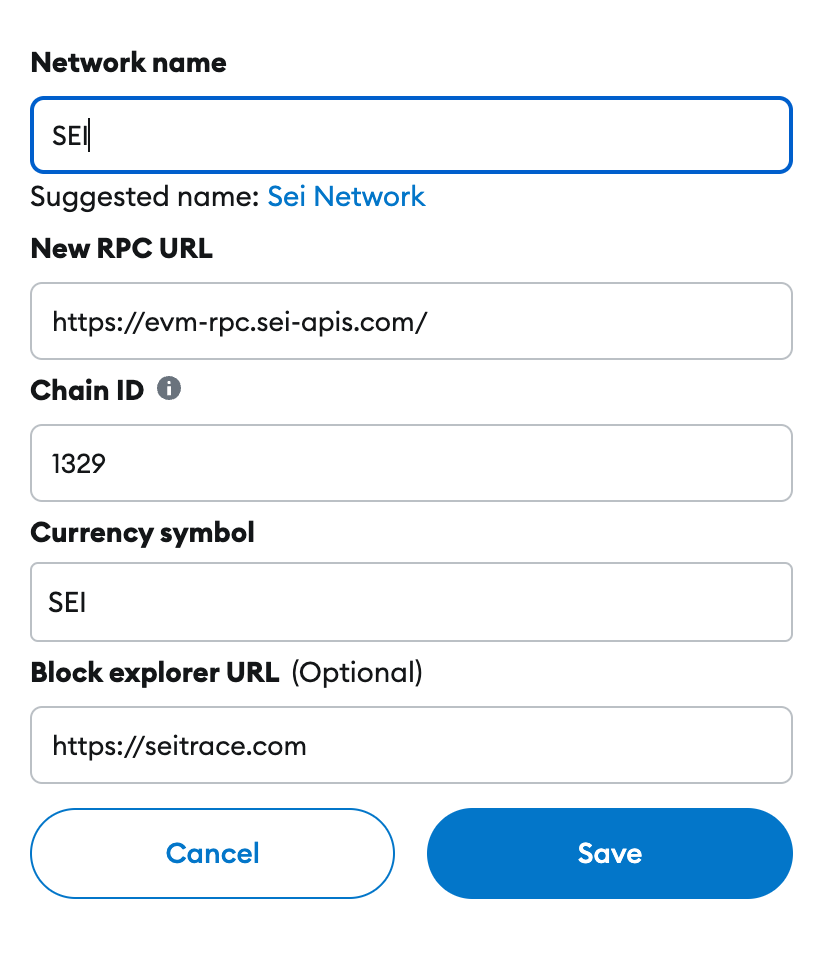Place cursor in the 1329 value
Image resolution: width=832 pixels, height=980 pixels.
79,464
